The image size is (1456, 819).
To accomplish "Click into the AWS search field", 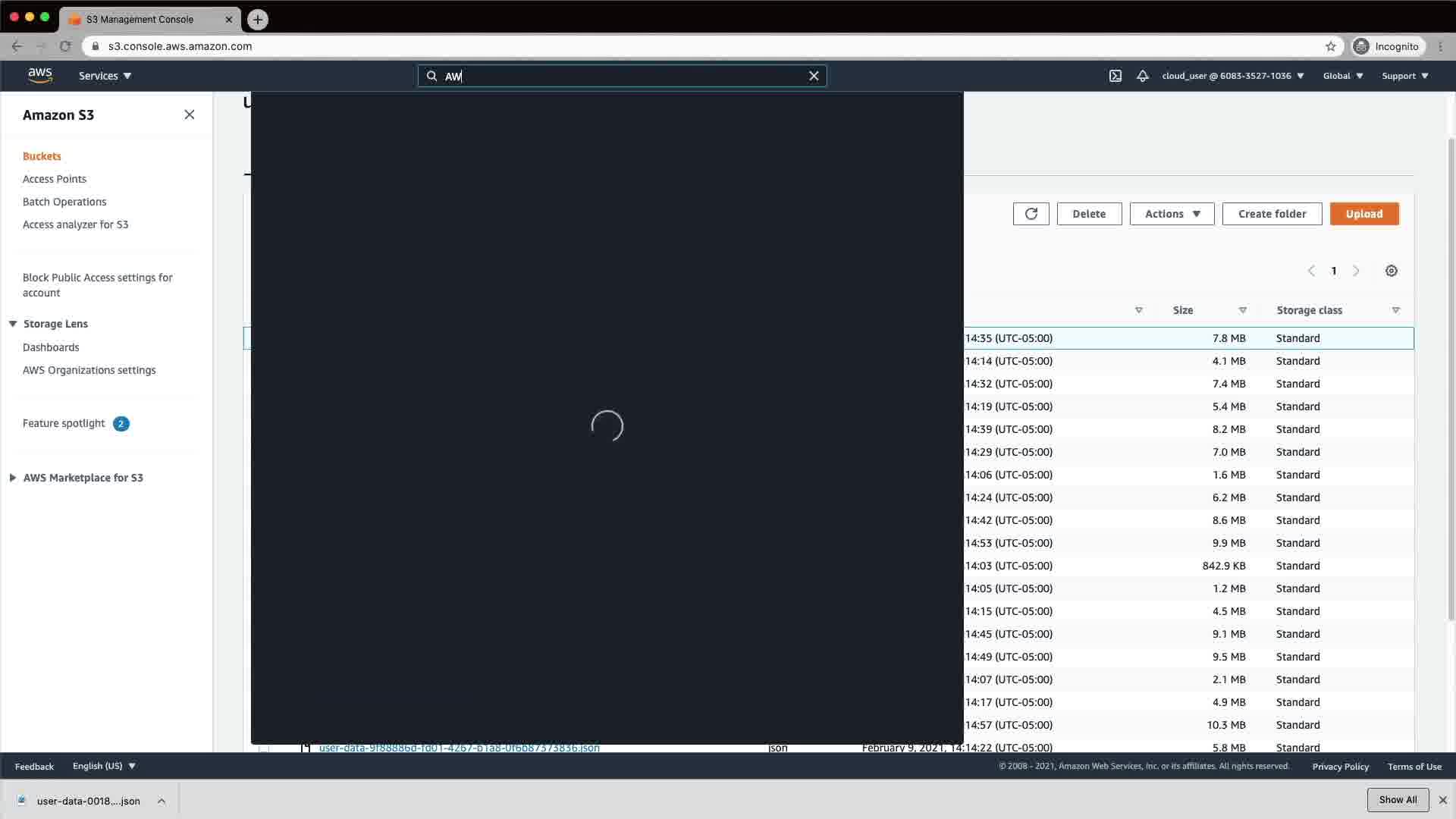I will [x=622, y=76].
